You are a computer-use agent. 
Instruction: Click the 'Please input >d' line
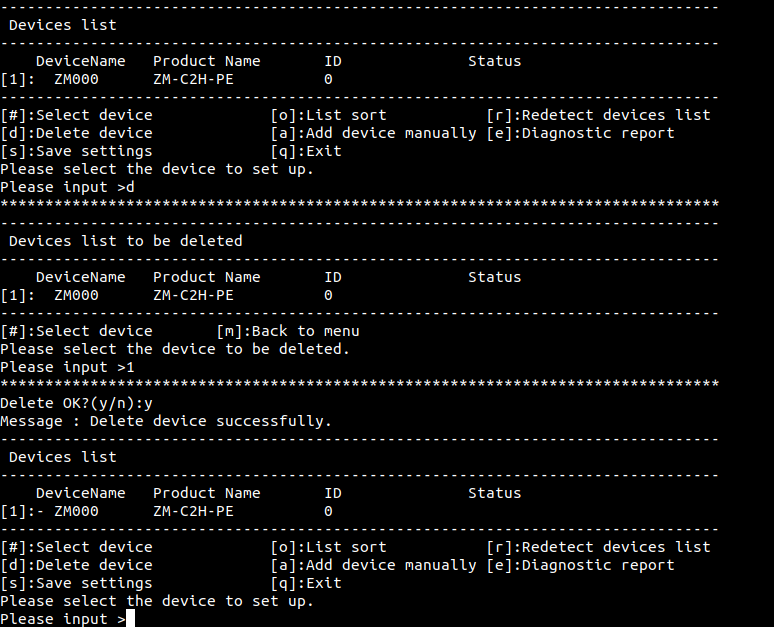tap(67, 187)
